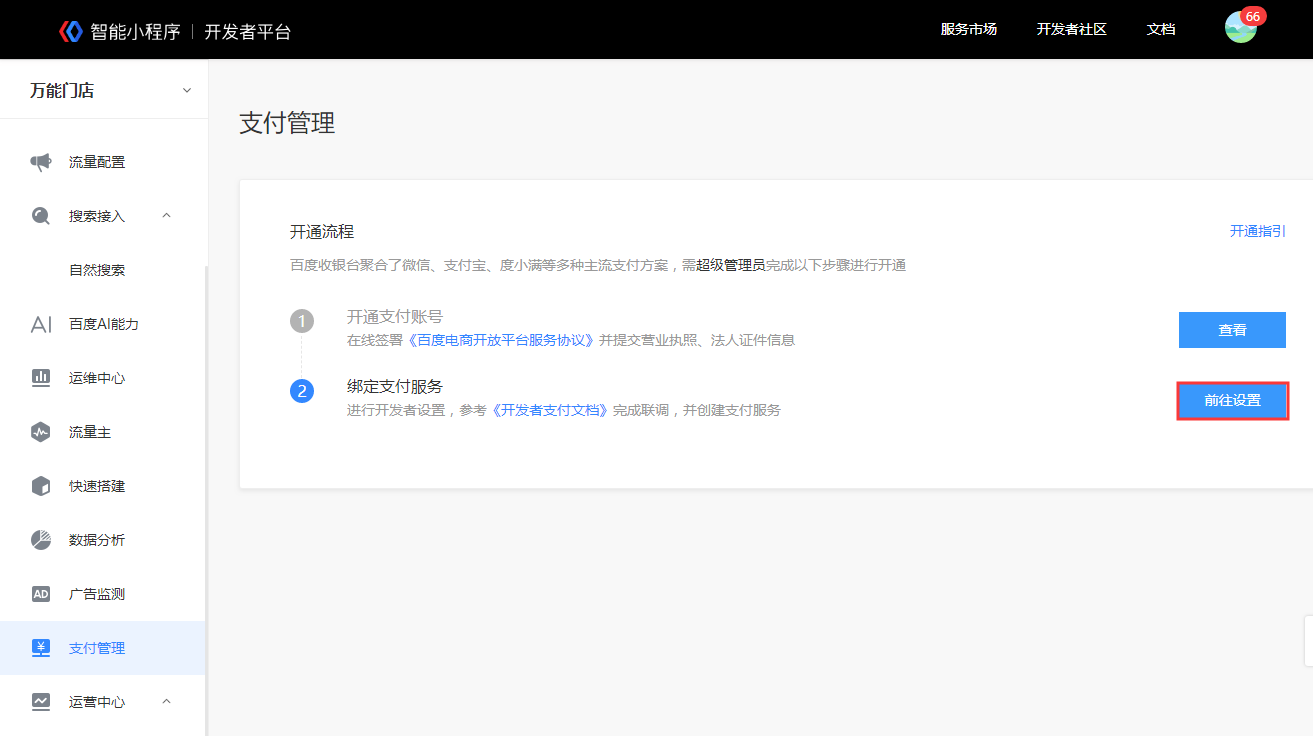Open 服务市场 in the top navigation

click(968, 30)
